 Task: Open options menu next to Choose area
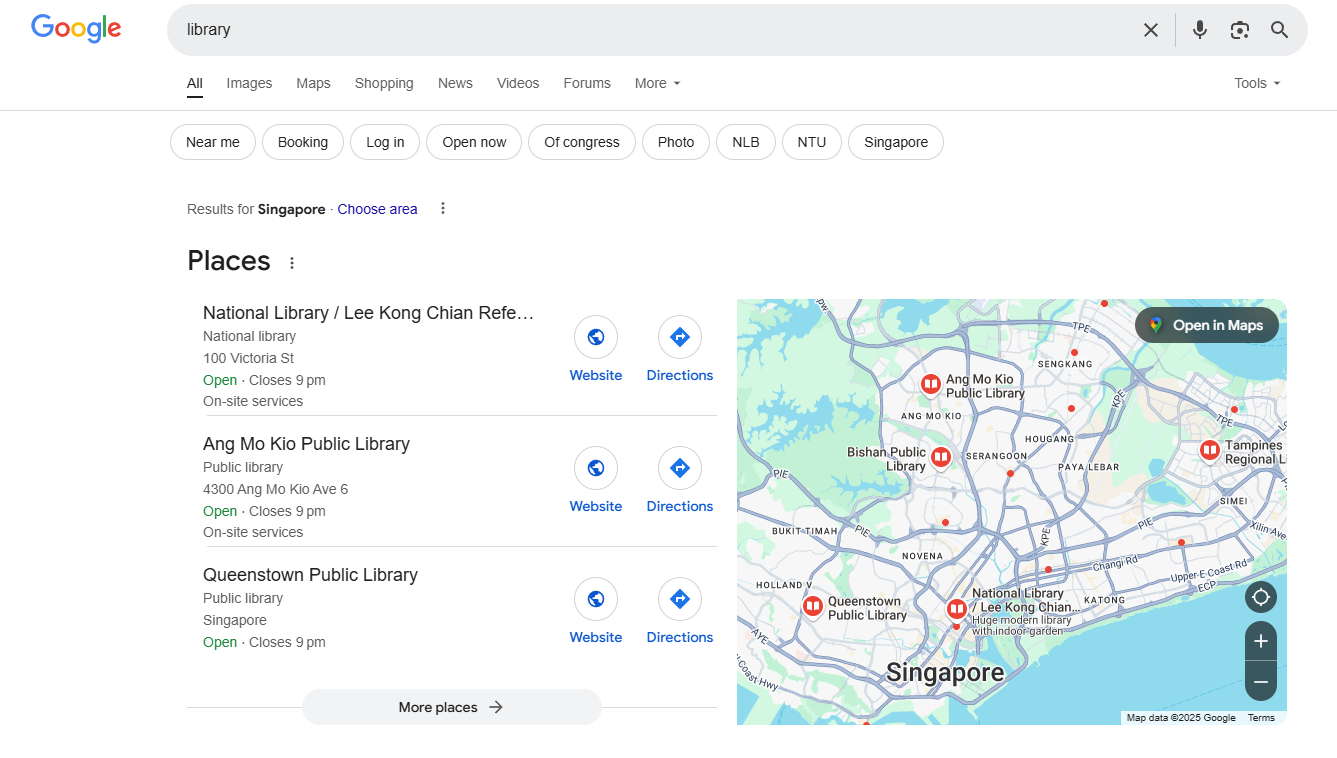(x=443, y=209)
